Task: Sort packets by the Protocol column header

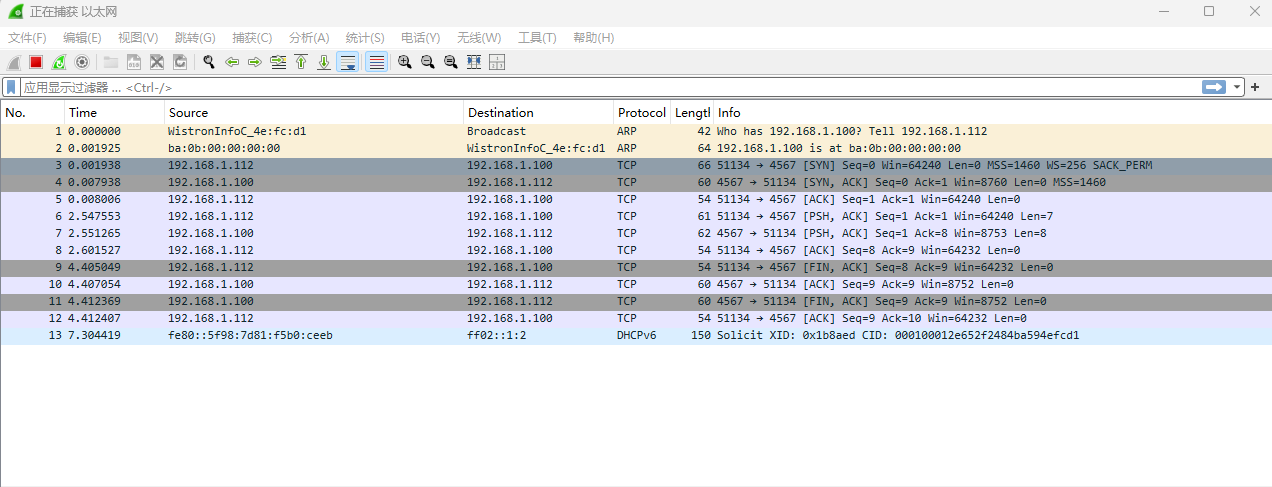Action: click(641, 113)
